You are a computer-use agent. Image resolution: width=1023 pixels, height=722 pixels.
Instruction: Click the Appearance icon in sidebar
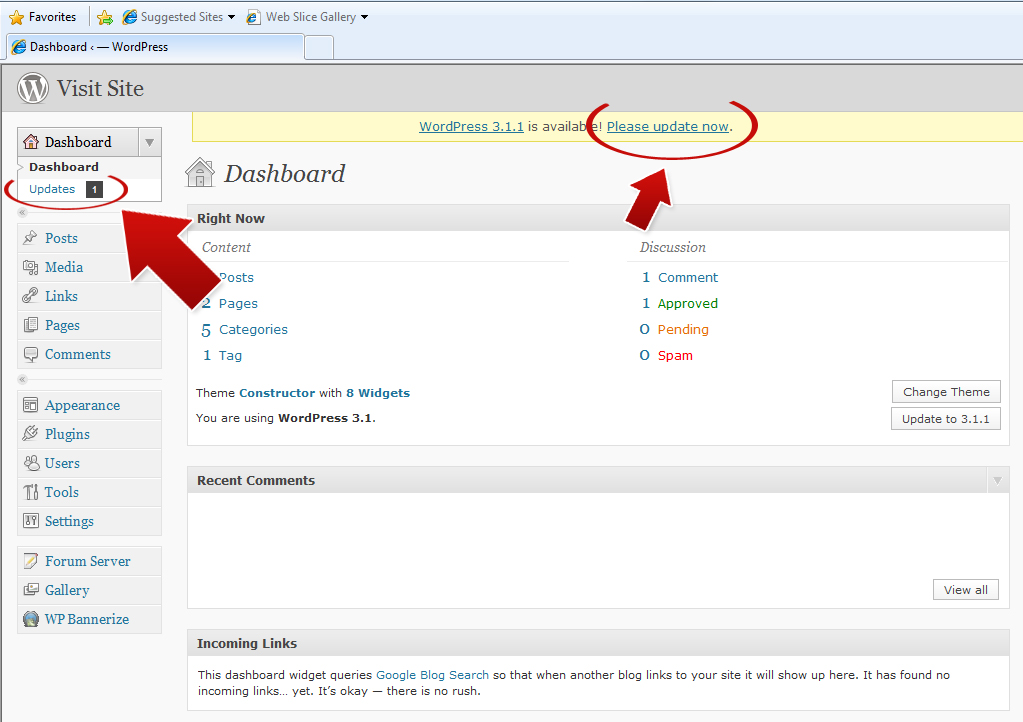click(x=30, y=405)
